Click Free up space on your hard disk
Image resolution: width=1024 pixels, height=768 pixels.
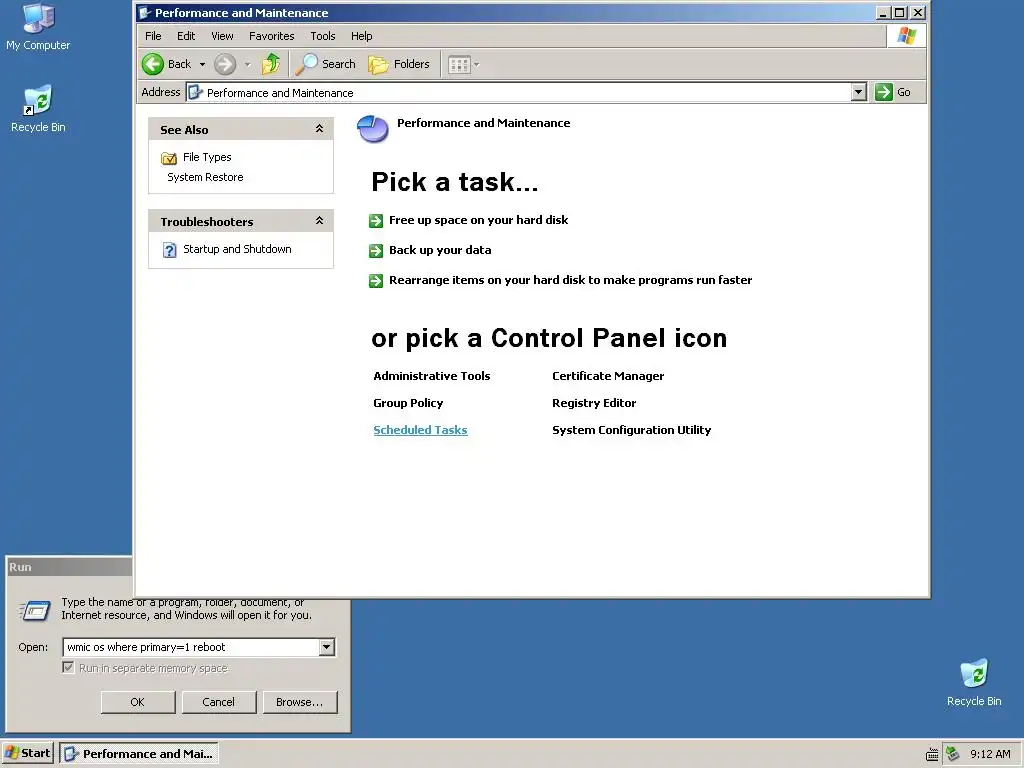tap(479, 220)
